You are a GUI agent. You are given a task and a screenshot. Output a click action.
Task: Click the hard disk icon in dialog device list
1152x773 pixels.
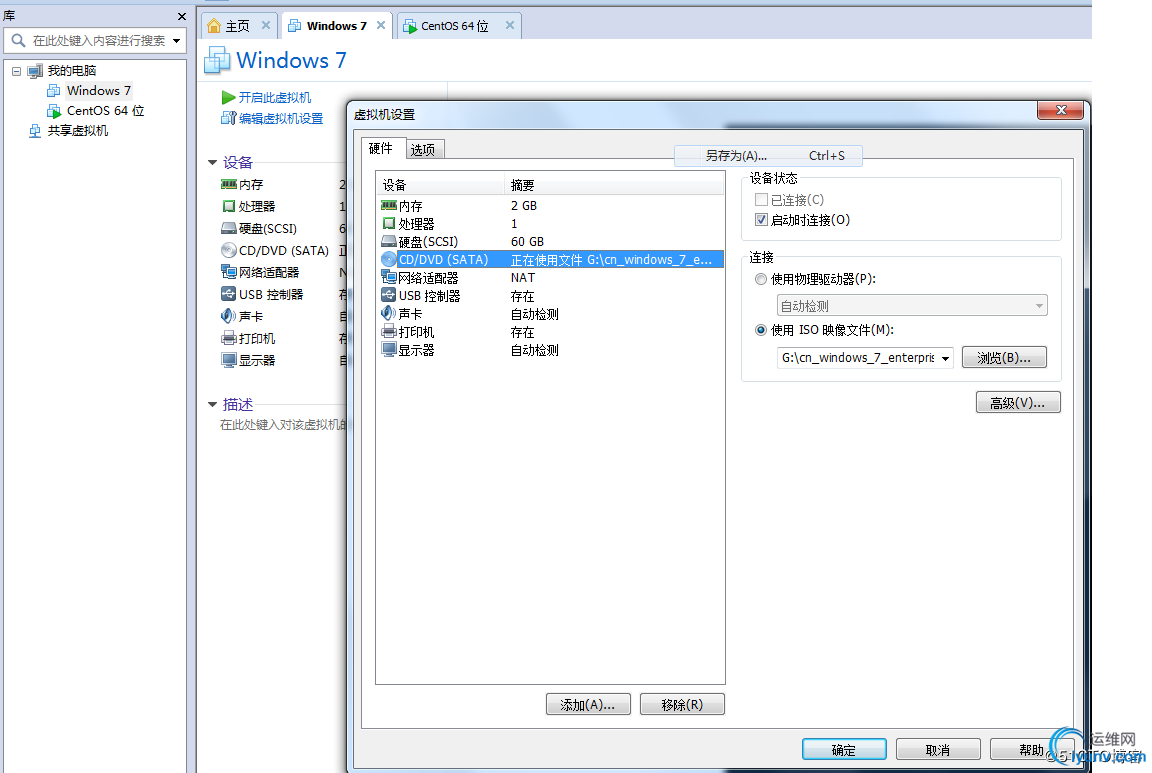tap(389, 241)
